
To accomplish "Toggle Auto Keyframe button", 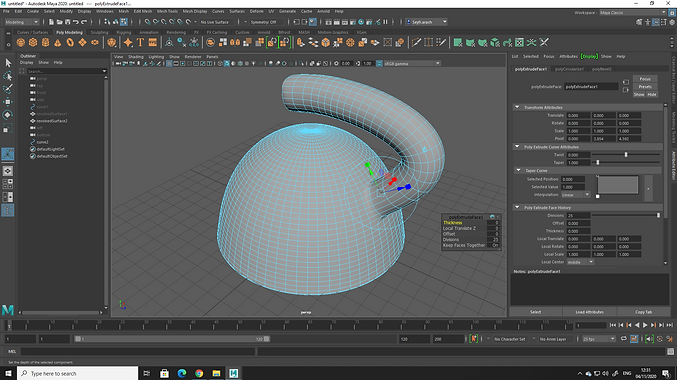I will tap(659, 339).
